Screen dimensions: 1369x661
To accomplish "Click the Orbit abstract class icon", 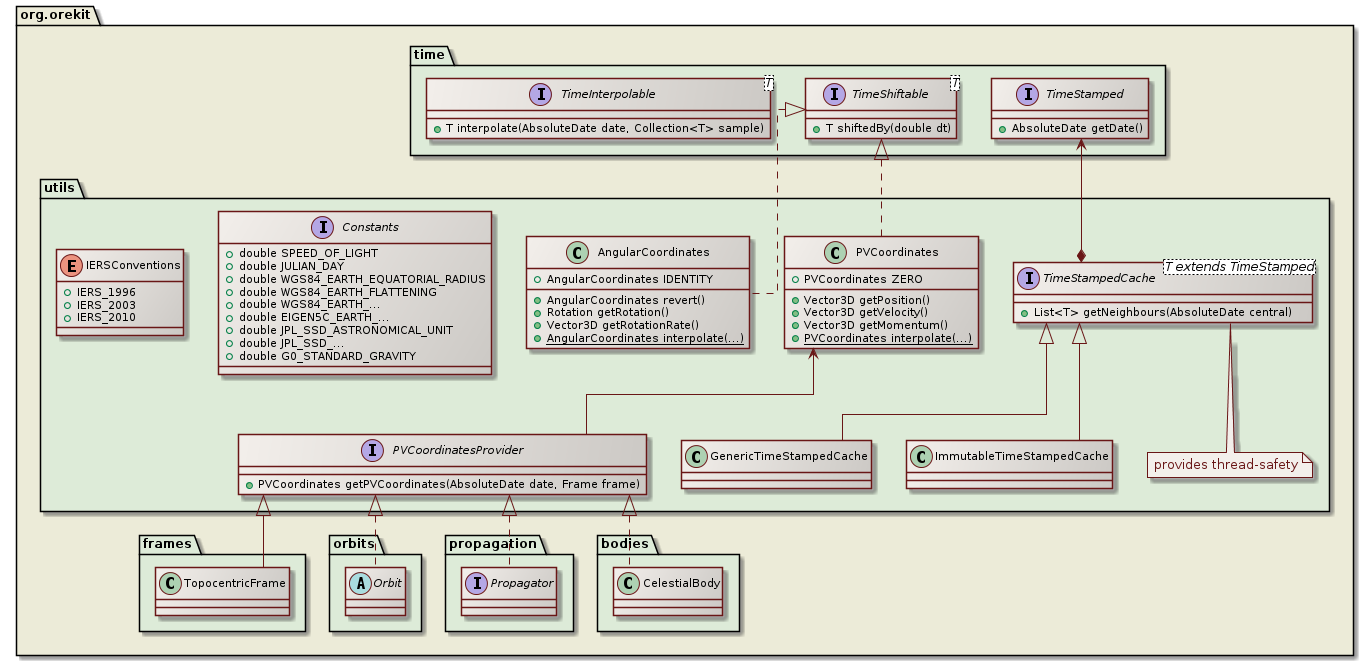I will pyautogui.click(x=363, y=583).
